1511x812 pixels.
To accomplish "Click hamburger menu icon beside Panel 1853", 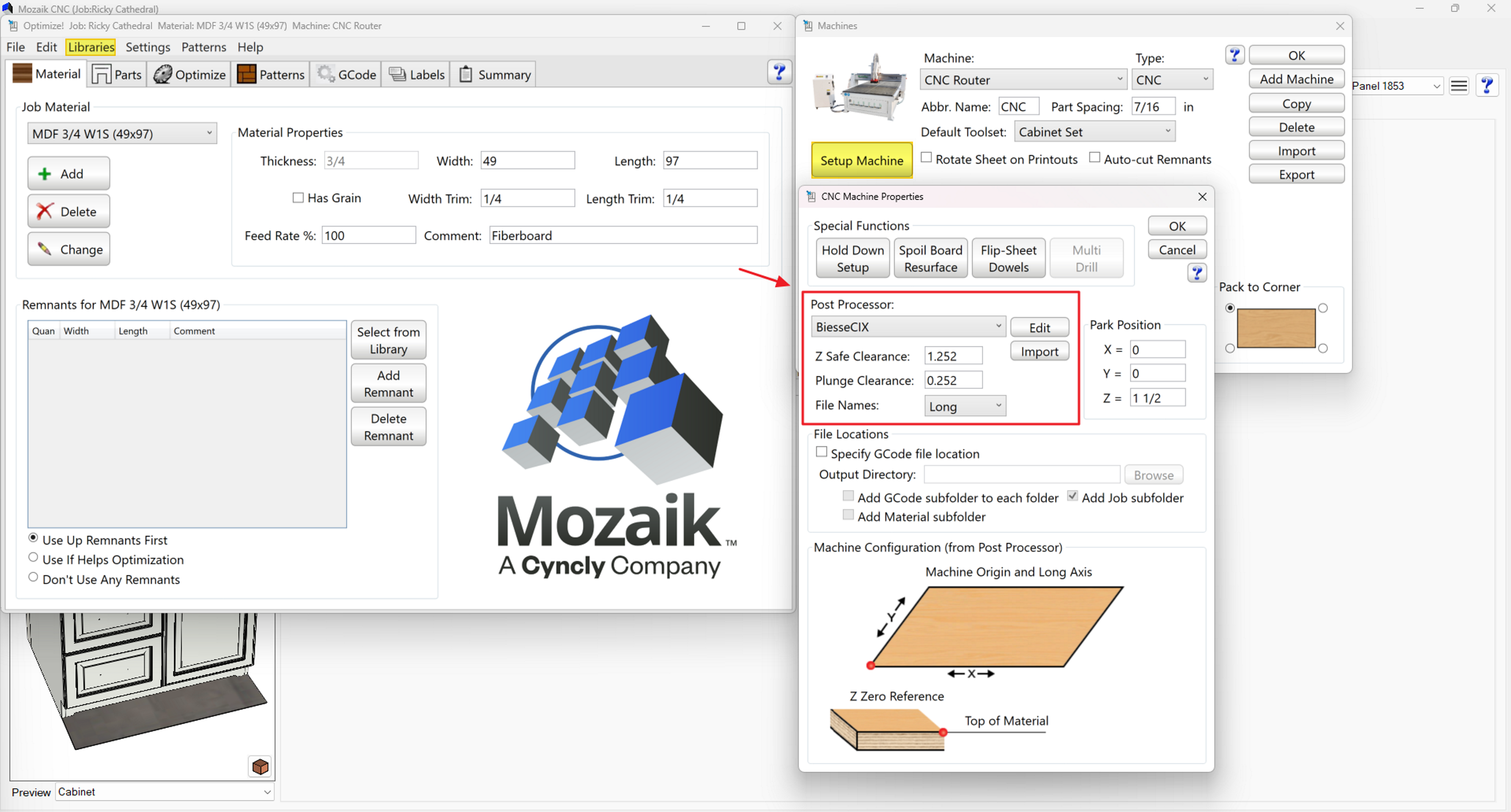I will point(1458,86).
